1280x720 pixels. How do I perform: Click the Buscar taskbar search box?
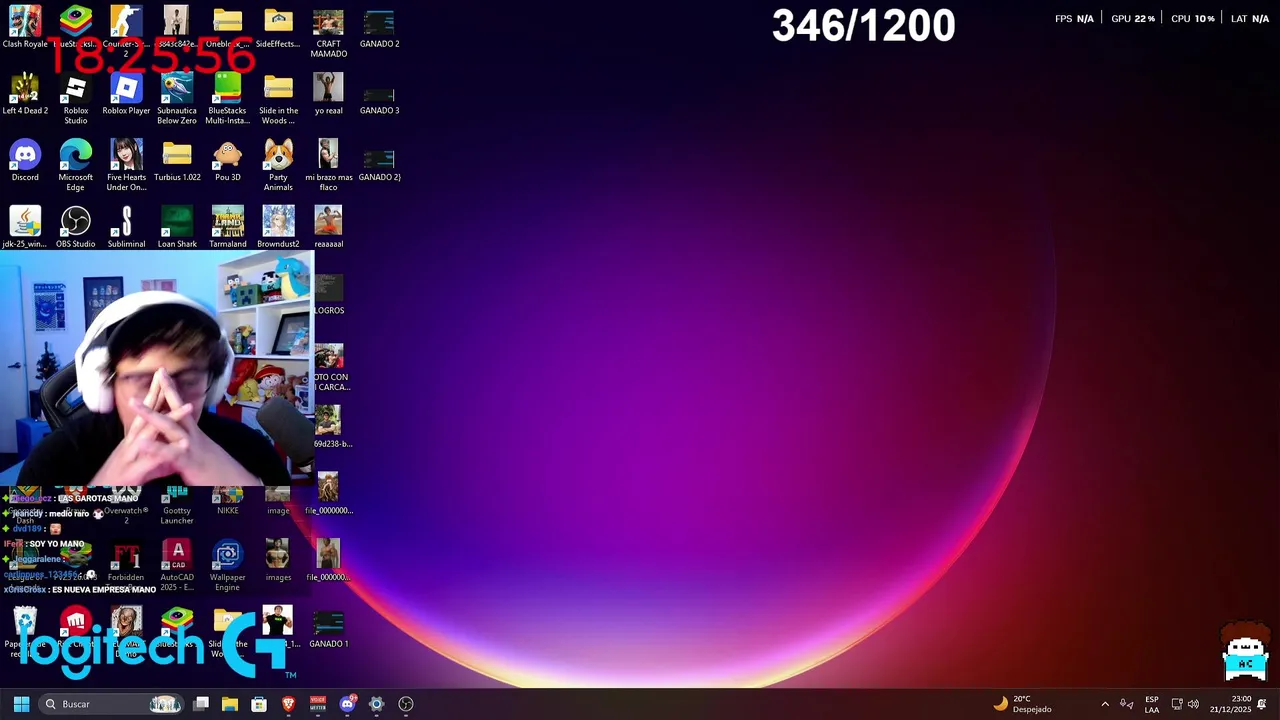[113, 704]
